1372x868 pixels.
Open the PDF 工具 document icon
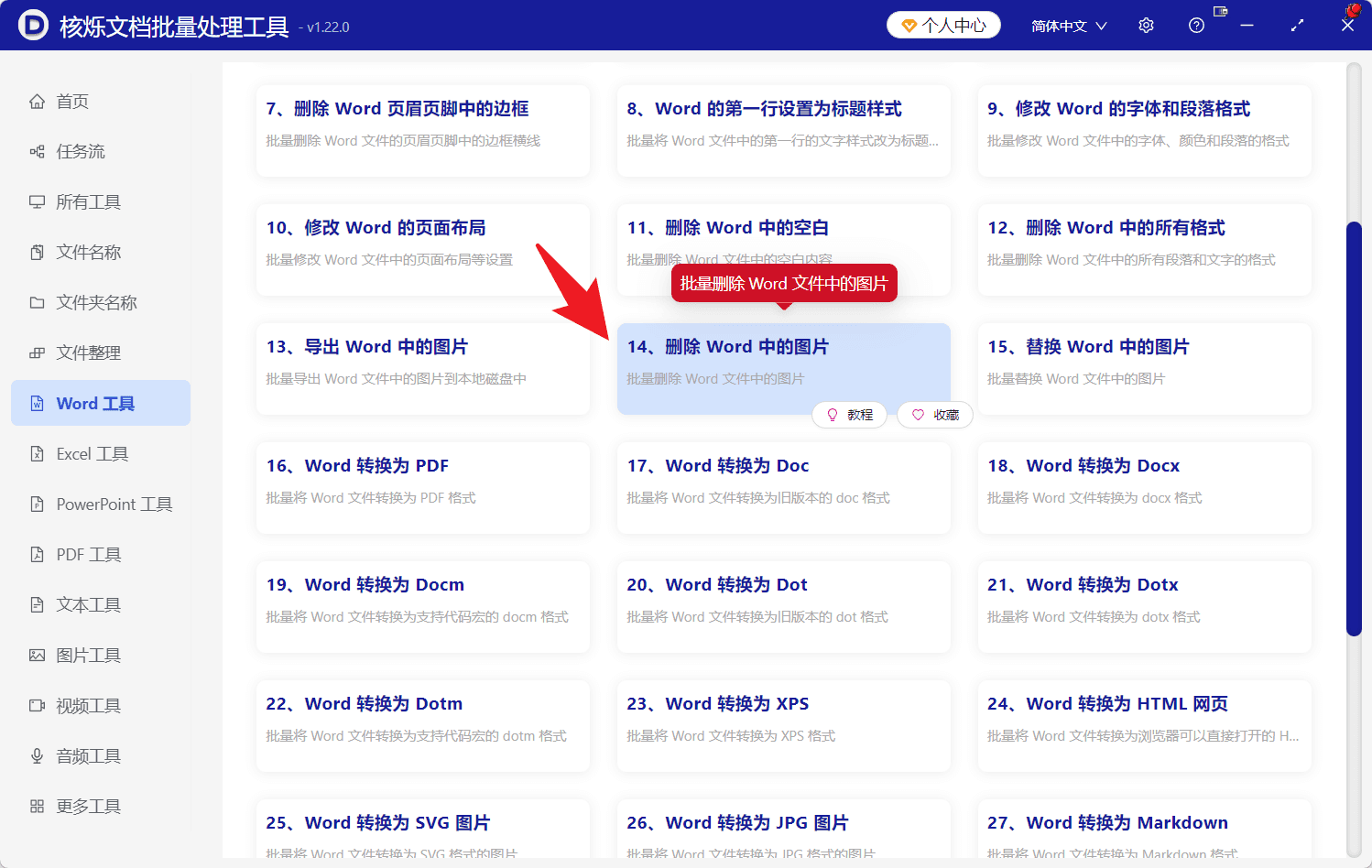click(38, 554)
